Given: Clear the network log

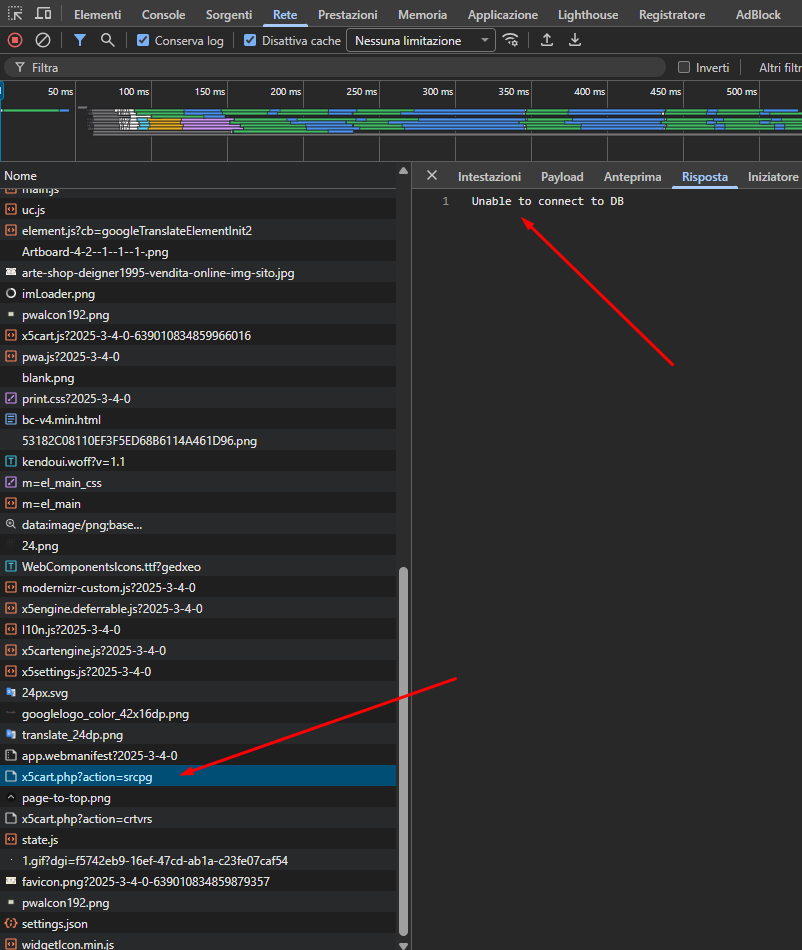Looking at the screenshot, I should click(x=43, y=41).
